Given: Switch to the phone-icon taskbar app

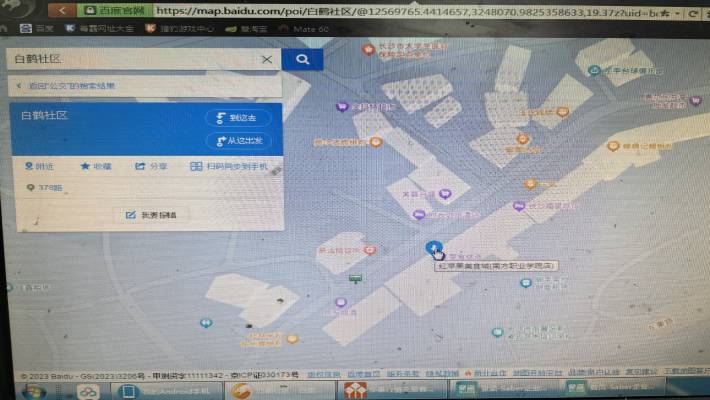Looking at the screenshot, I should pyautogui.click(x=166, y=391).
